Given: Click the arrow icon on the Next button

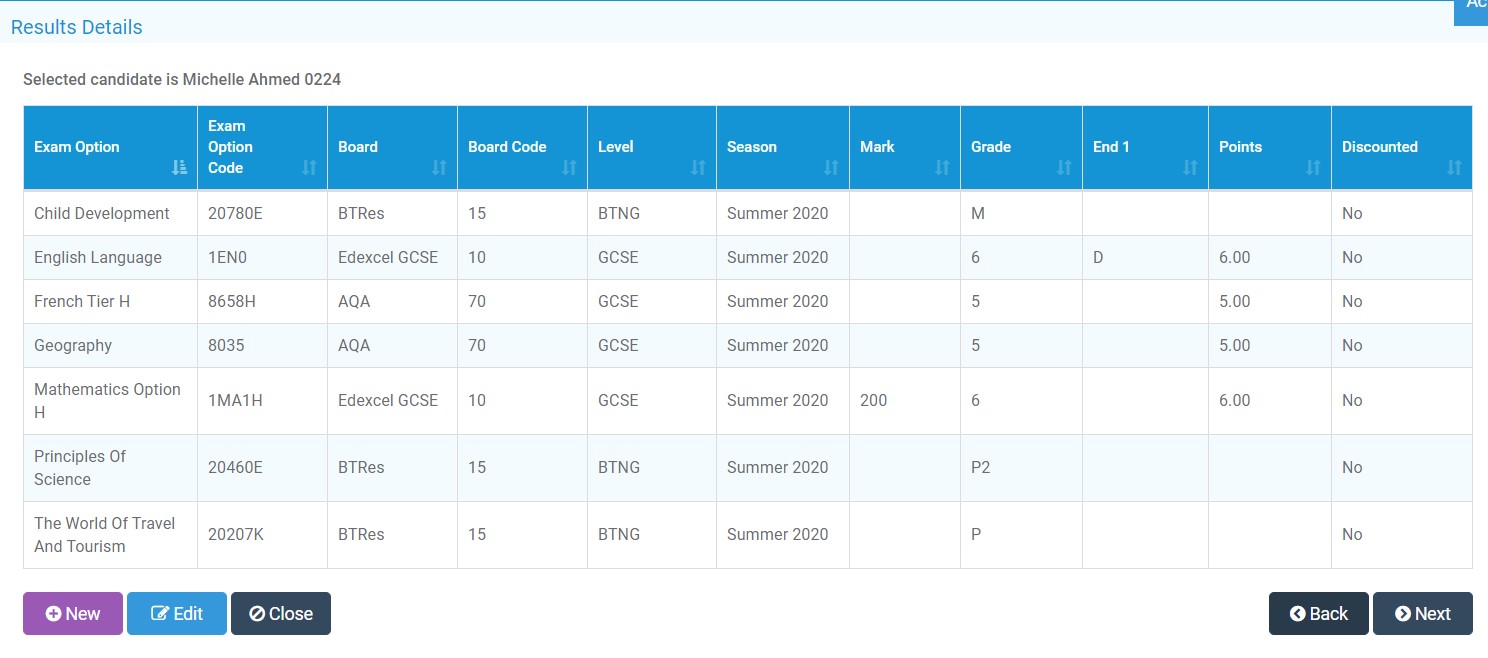Looking at the screenshot, I should 1403,613.
